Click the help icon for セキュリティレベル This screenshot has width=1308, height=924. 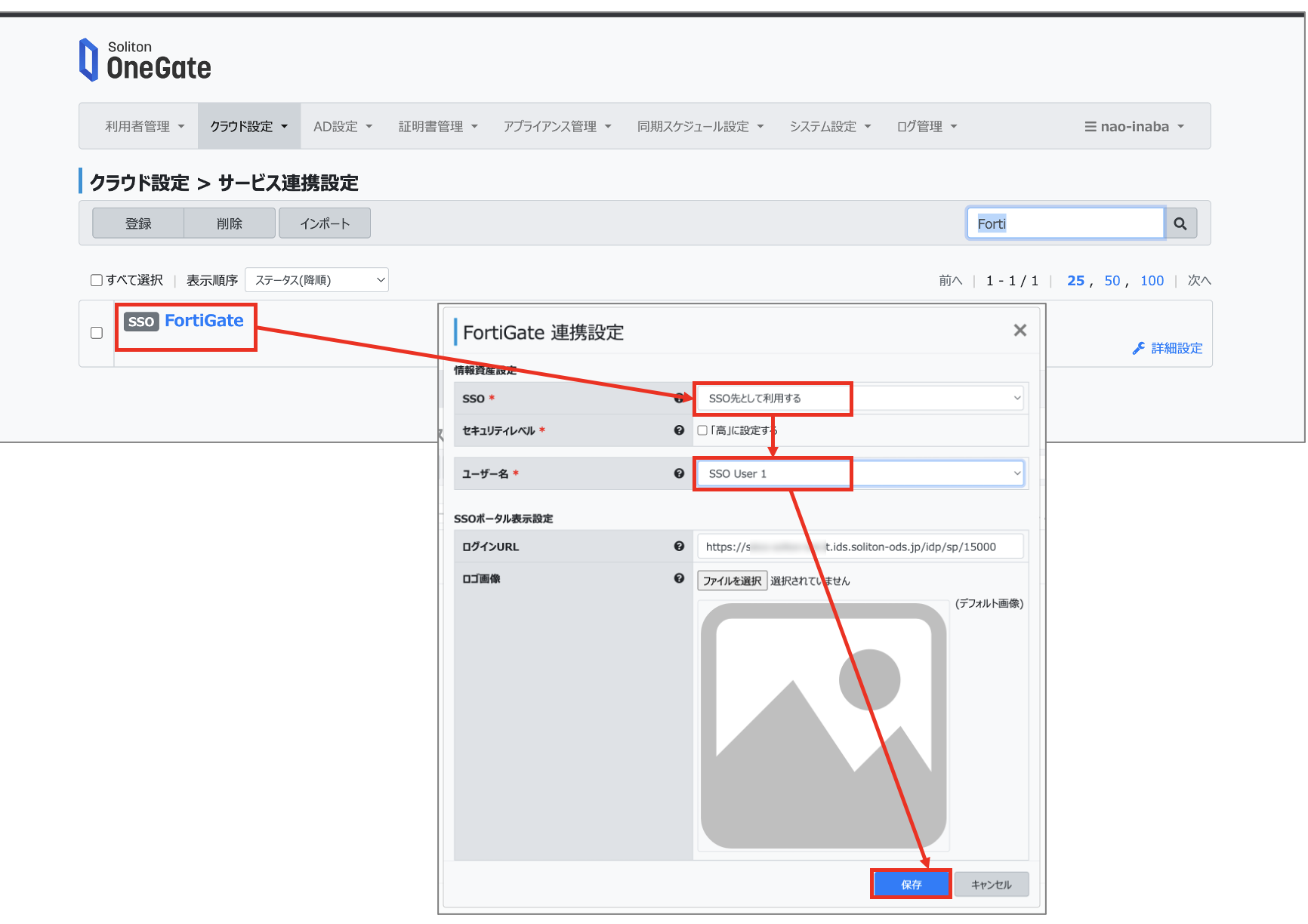tap(679, 430)
